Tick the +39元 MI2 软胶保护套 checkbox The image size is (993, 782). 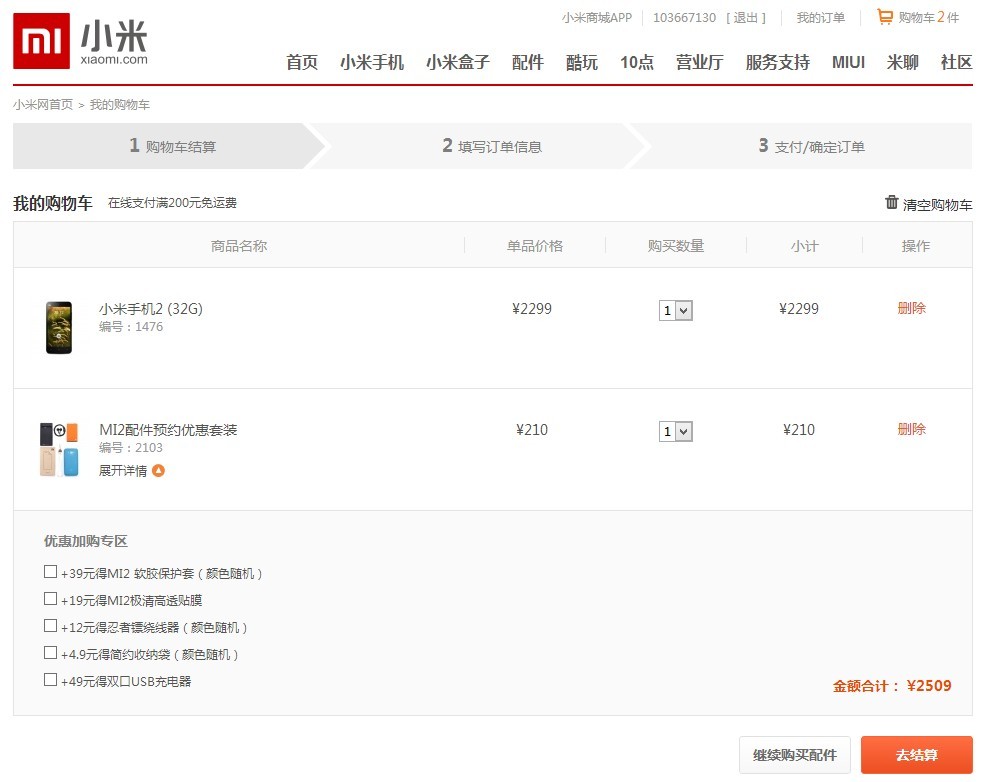[51, 572]
